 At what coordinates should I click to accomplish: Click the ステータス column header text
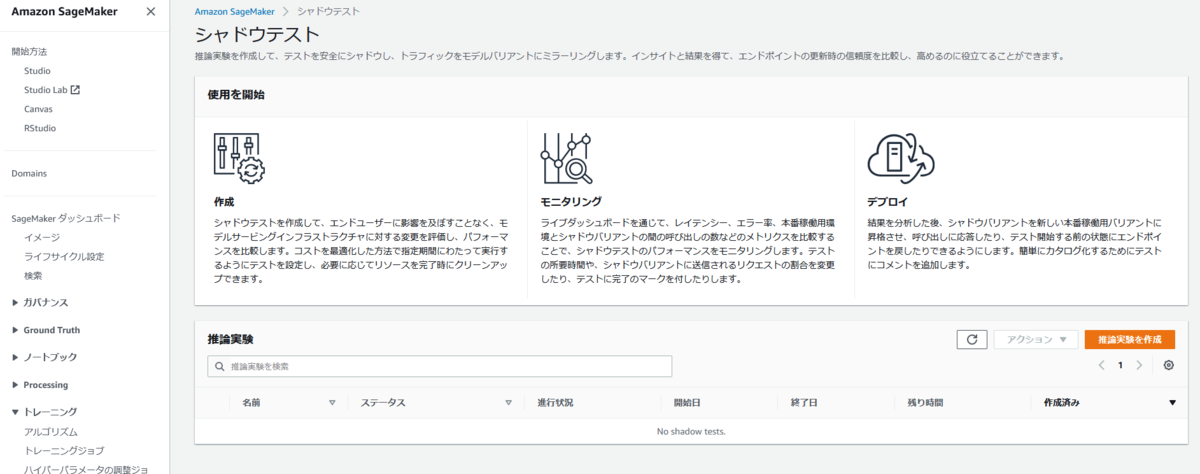[383, 403]
